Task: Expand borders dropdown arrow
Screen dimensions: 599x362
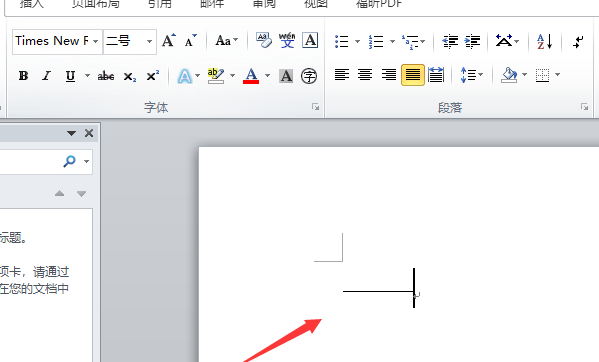Action: tap(557, 75)
